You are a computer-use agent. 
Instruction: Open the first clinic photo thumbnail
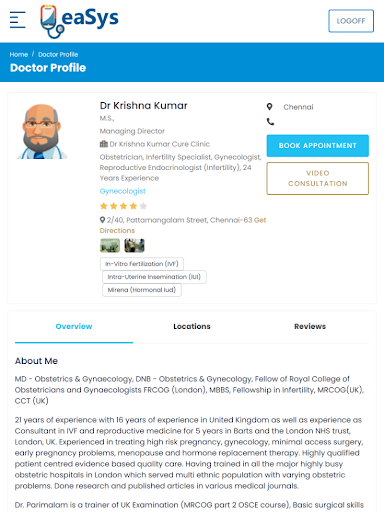coord(110,246)
